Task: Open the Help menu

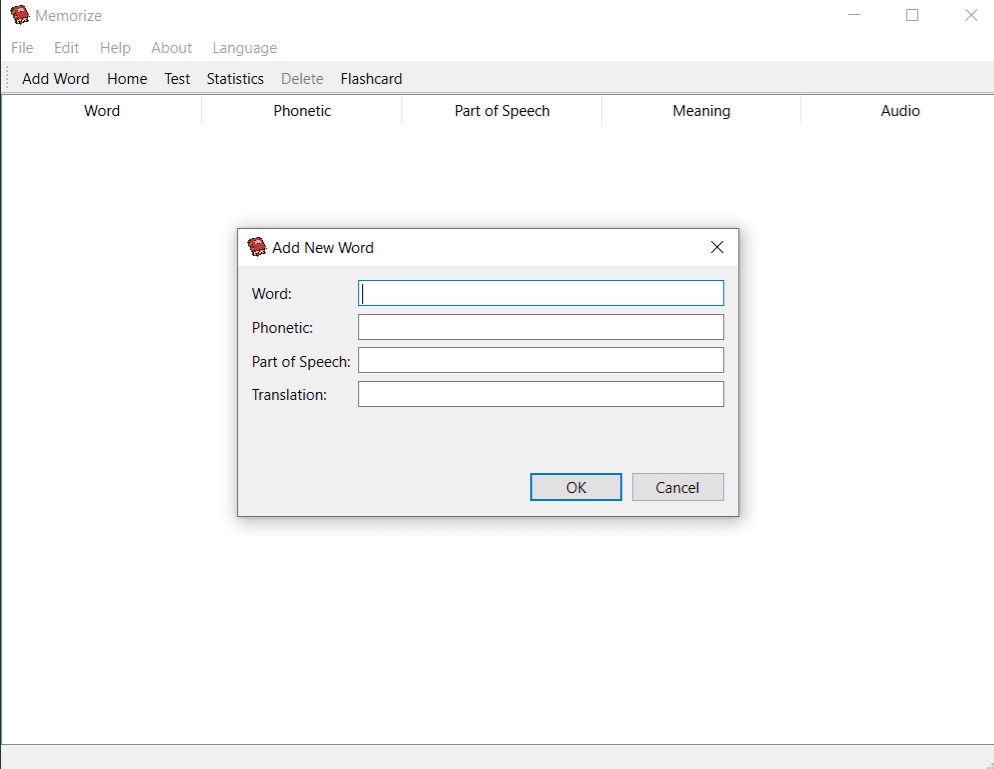Action: 115,48
